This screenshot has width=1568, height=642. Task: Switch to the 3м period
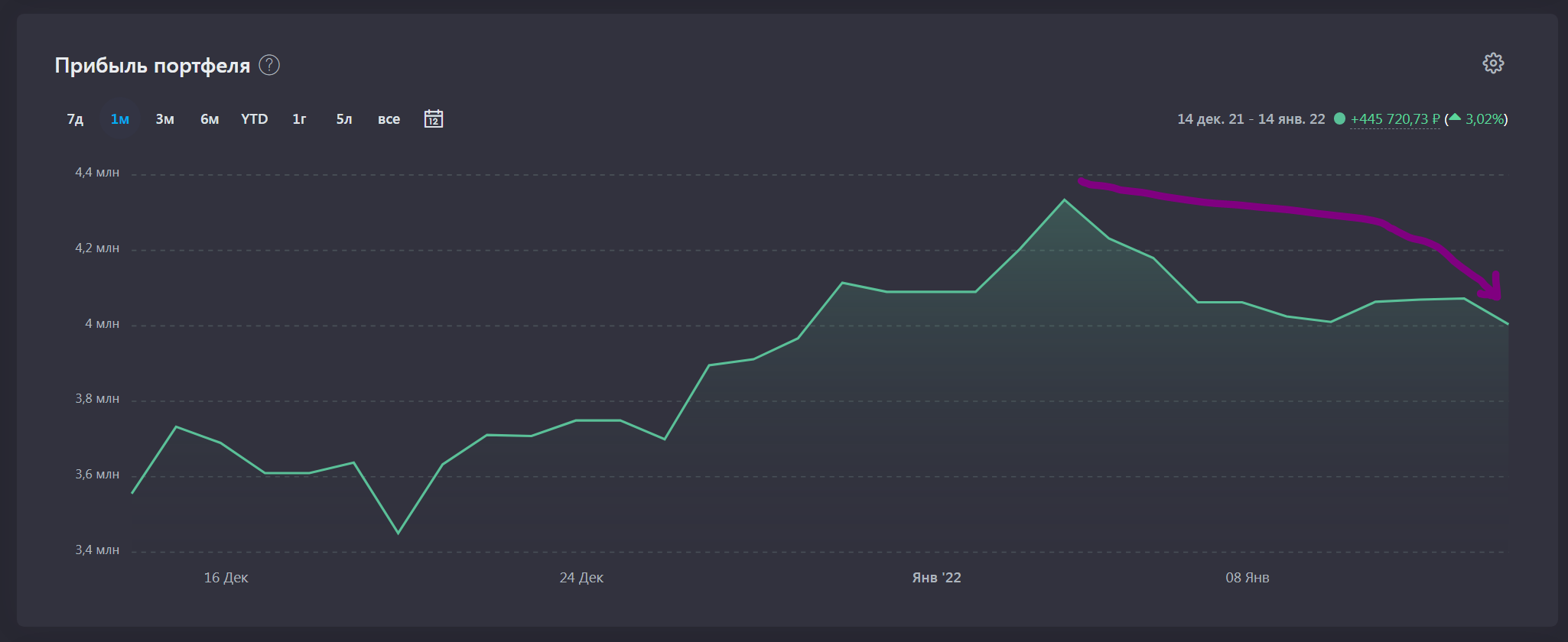164,119
